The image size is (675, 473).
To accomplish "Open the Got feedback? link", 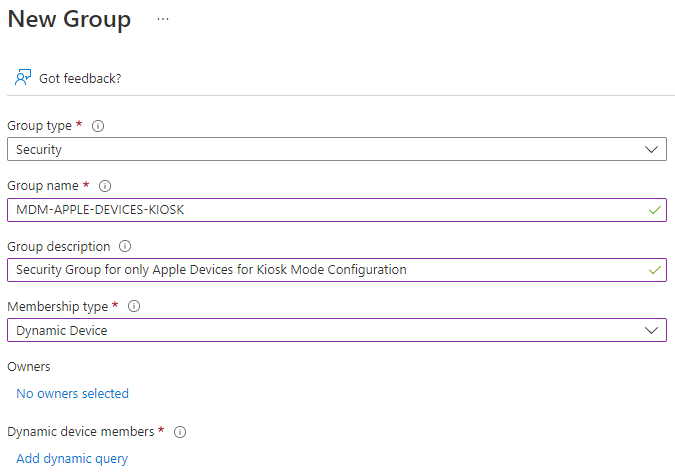I will (x=80, y=78).
